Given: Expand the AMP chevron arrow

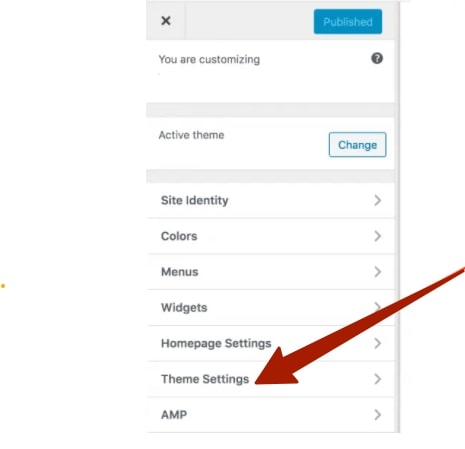Looking at the screenshot, I should tap(377, 415).
